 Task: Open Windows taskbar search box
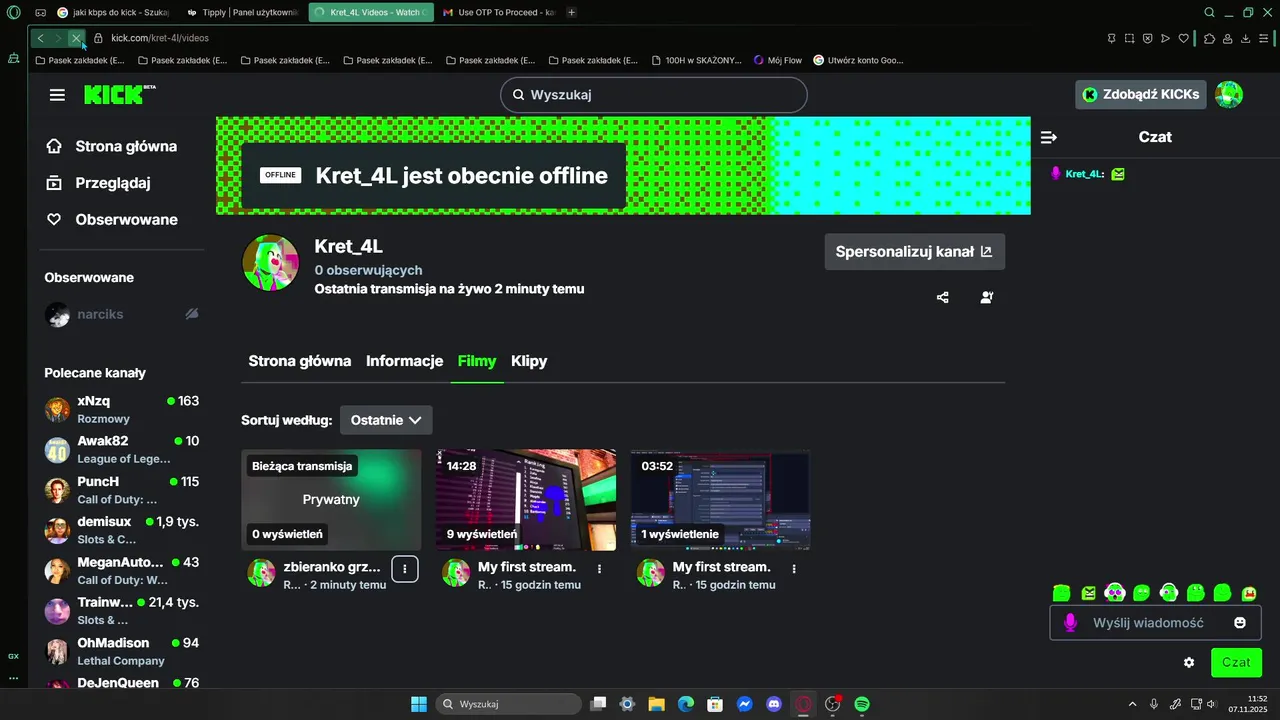(508, 704)
